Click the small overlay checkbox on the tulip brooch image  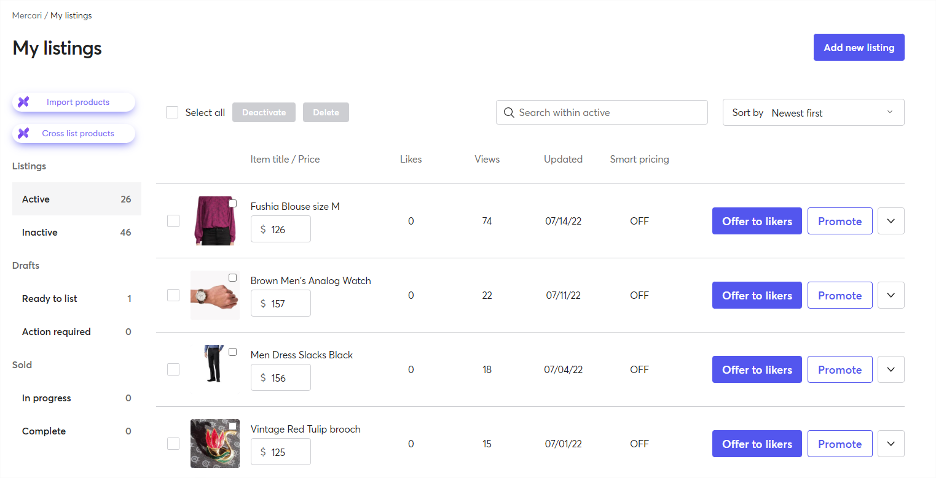point(232,427)
